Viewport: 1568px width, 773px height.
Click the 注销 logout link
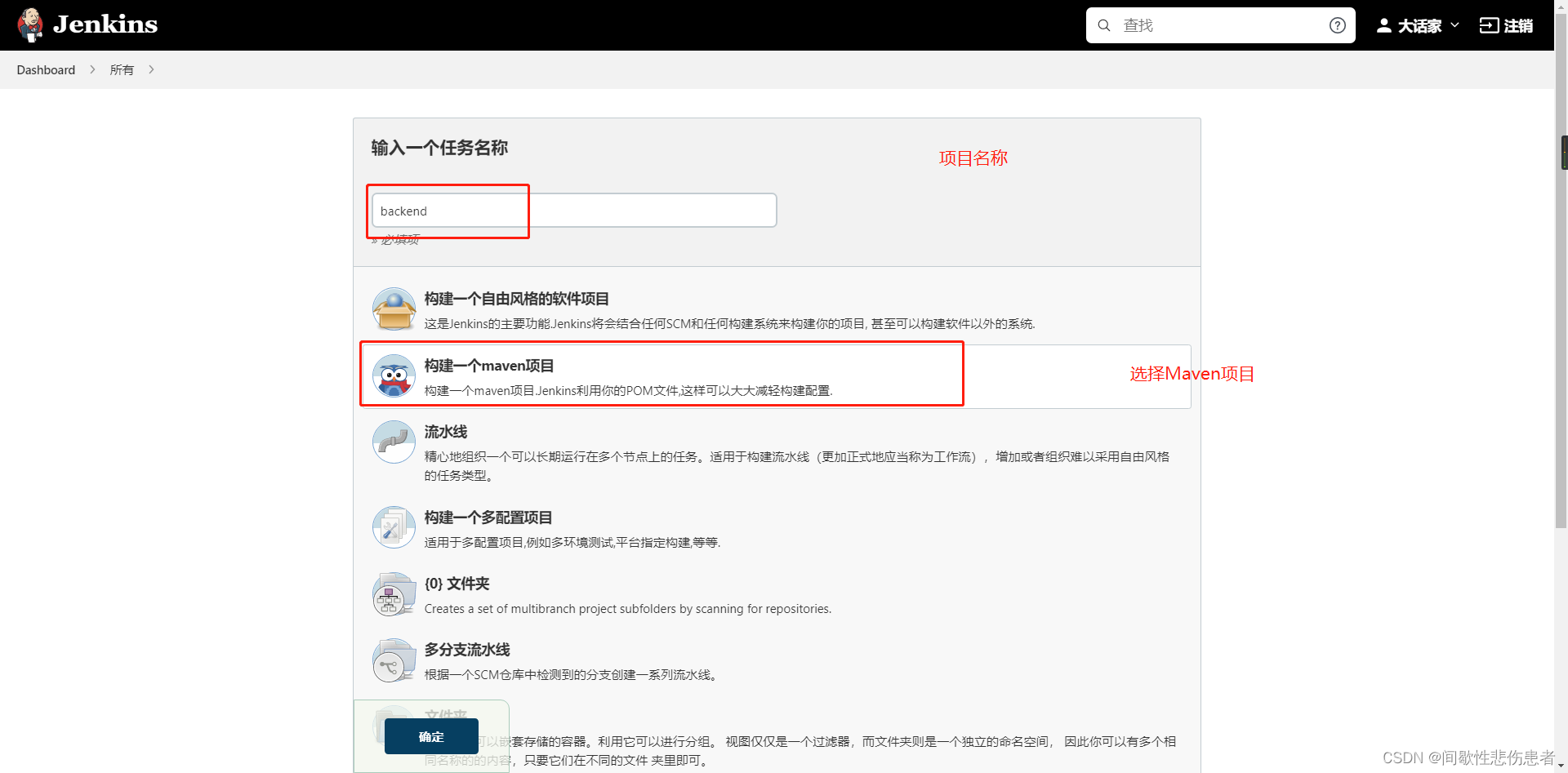pos(1518,26)
